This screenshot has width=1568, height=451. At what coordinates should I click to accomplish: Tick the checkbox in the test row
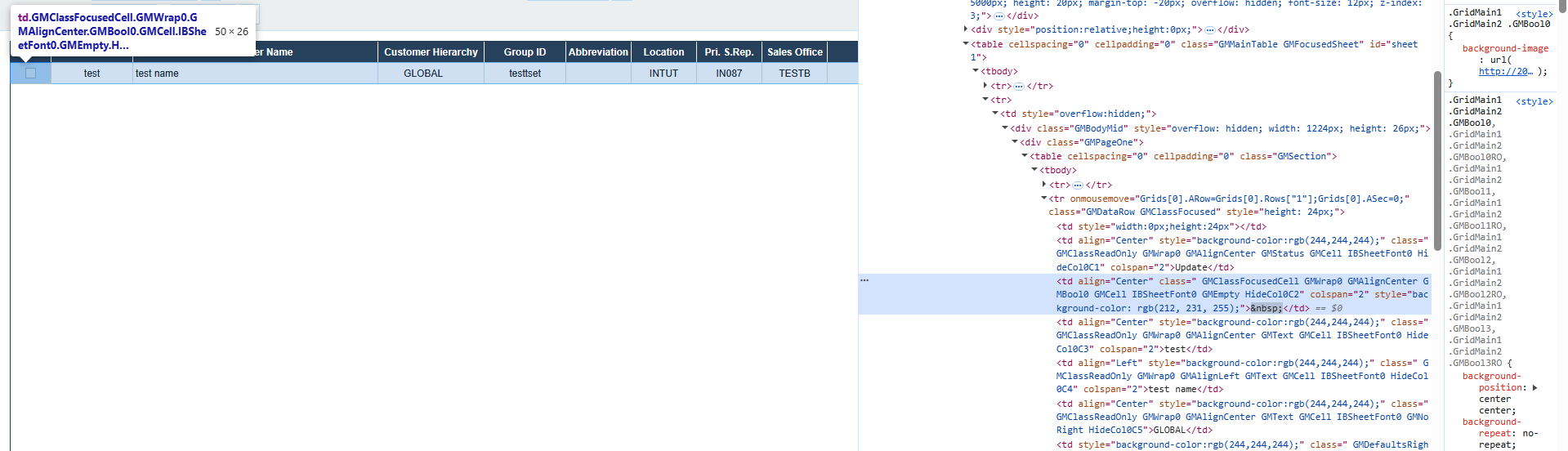[31, 74]
